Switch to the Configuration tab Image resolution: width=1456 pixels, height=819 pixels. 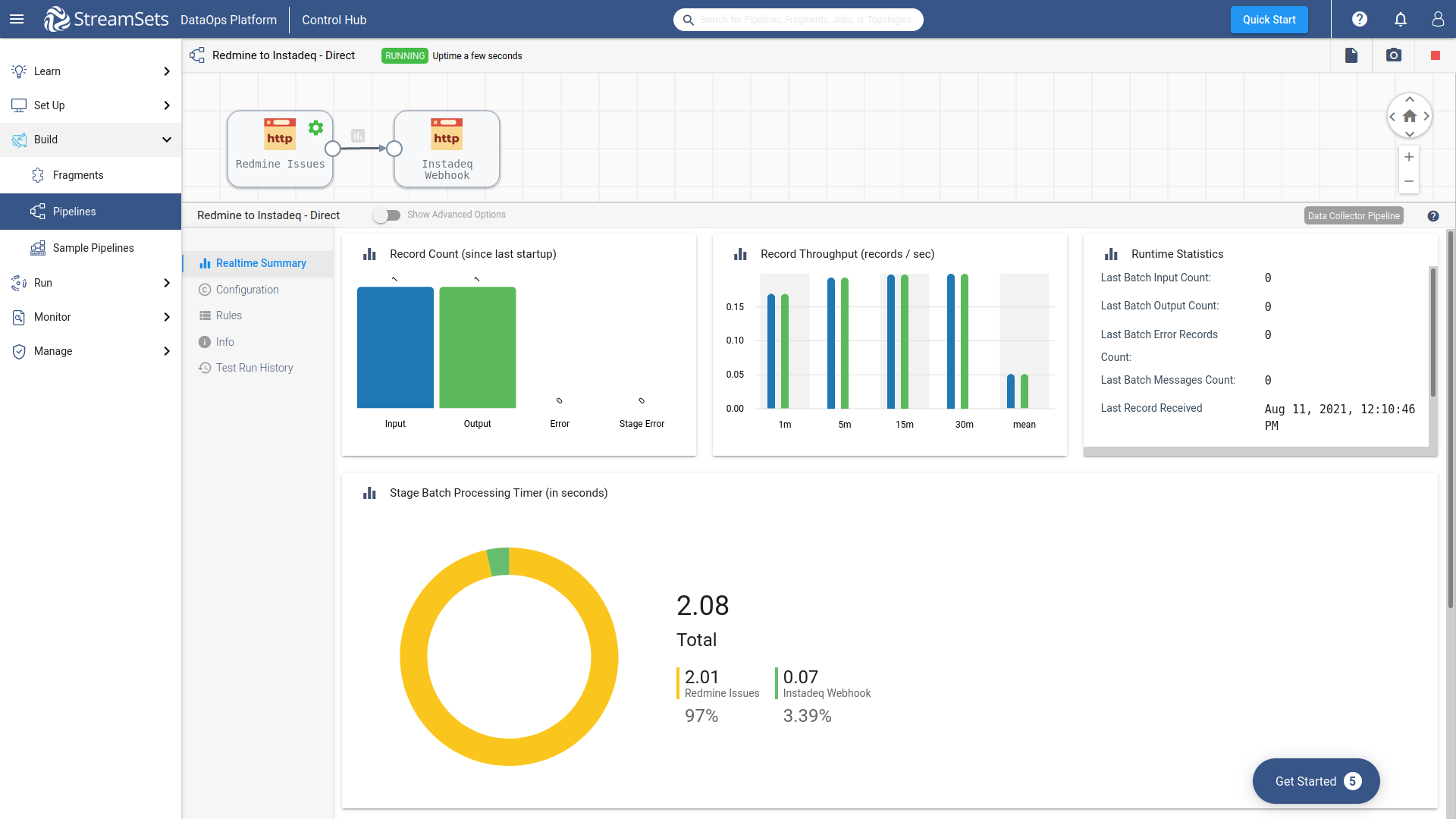pos(258,290)
